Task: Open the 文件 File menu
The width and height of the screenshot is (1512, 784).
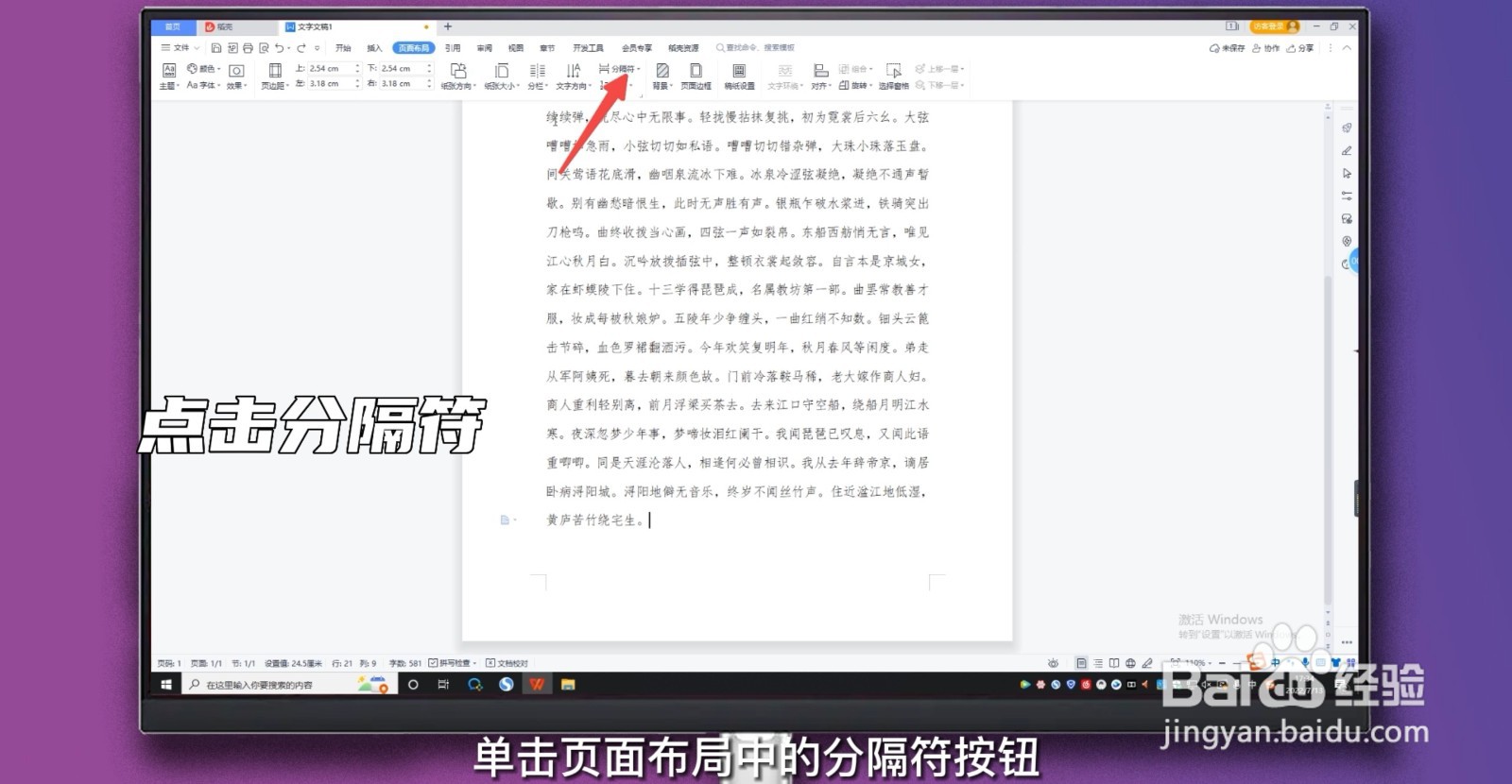Action: click(x=180, y=48)
